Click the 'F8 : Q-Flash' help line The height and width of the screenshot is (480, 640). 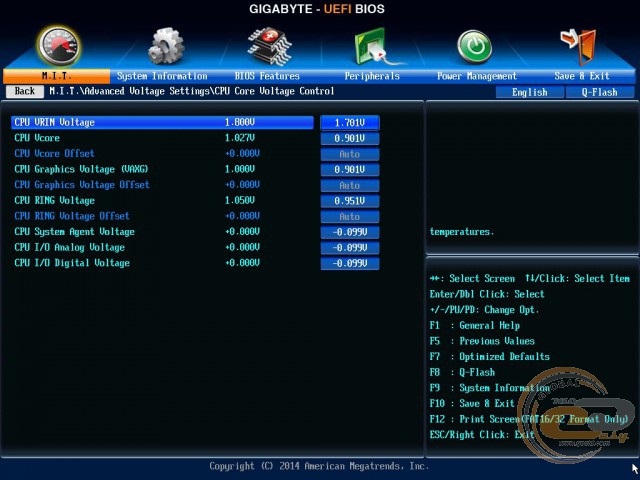[x=462, y=372]
